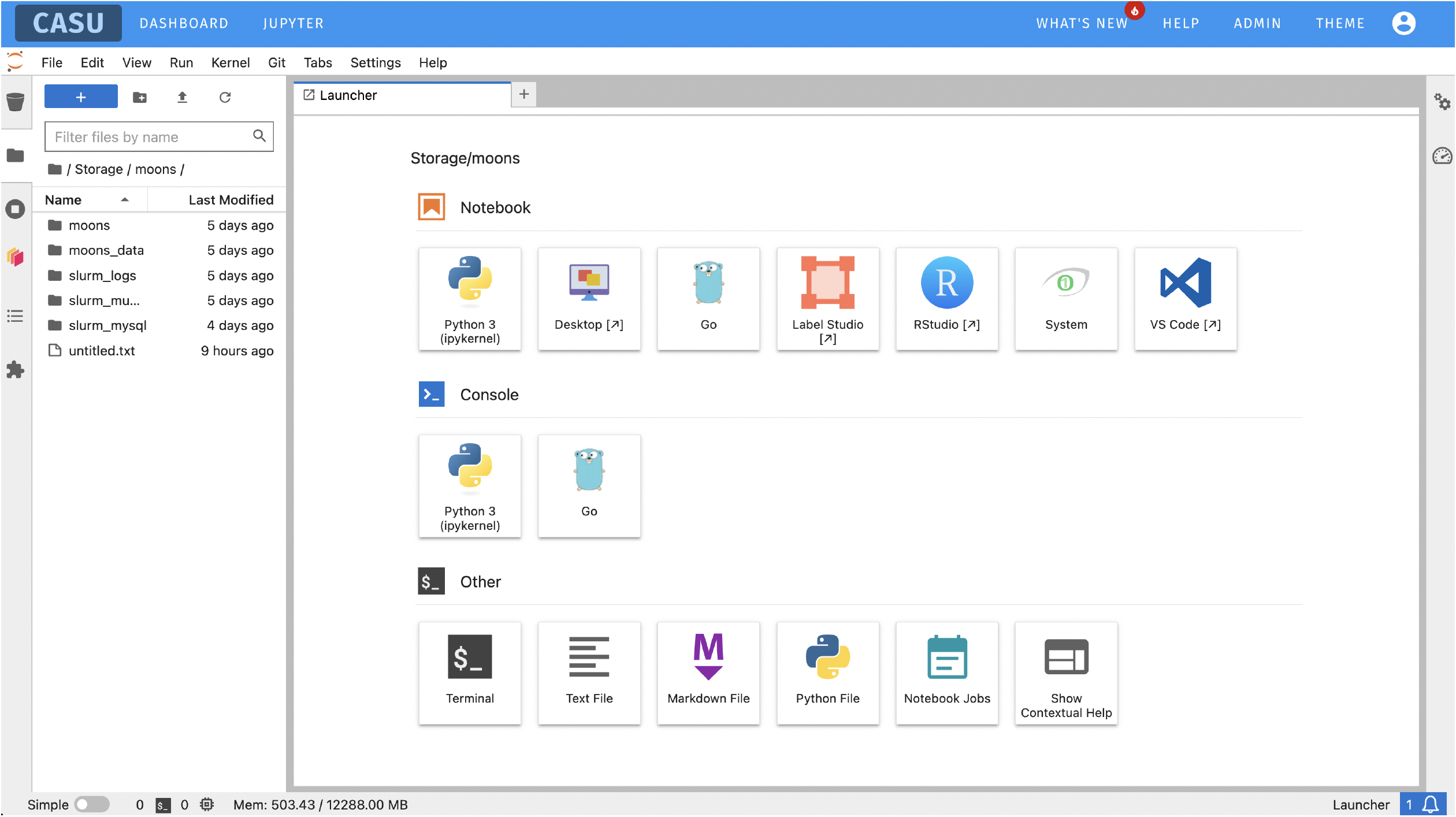Open the slurm_mysql folder
The image size is (1456, 817).
click(159, 325)
